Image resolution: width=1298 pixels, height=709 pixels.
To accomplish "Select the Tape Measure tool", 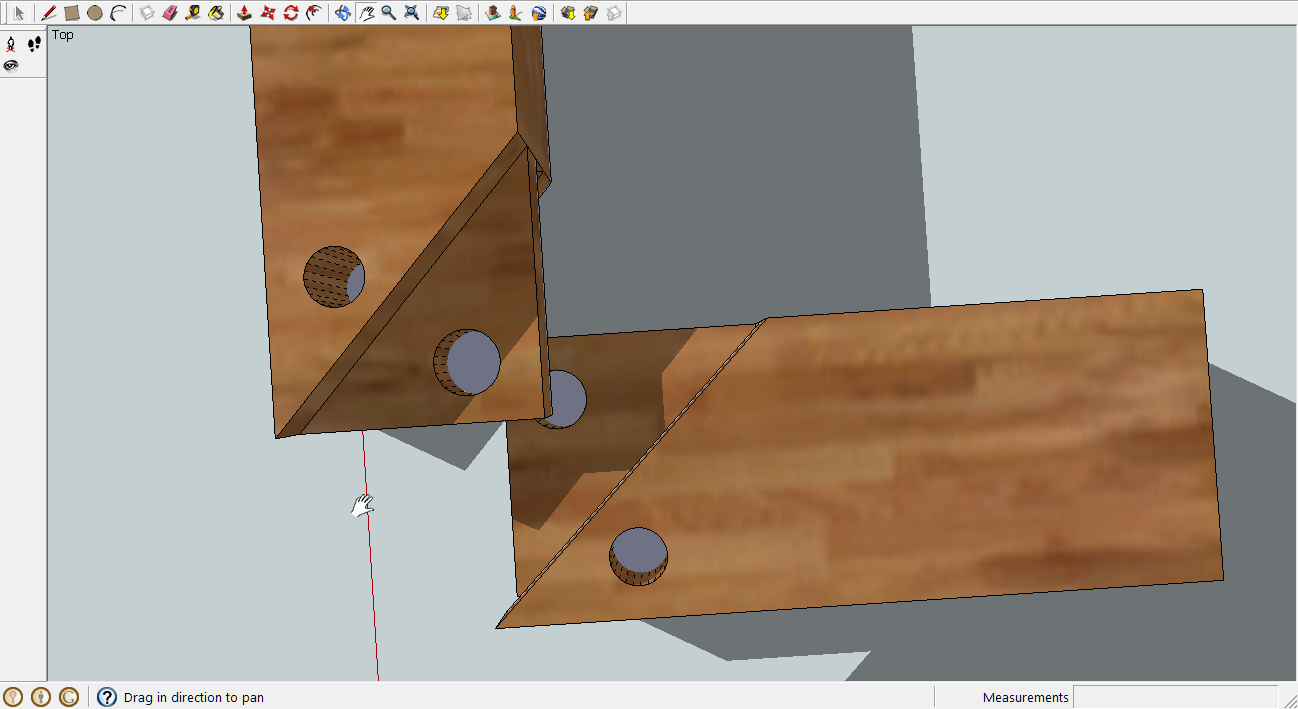I will click(x=193, y=13).
